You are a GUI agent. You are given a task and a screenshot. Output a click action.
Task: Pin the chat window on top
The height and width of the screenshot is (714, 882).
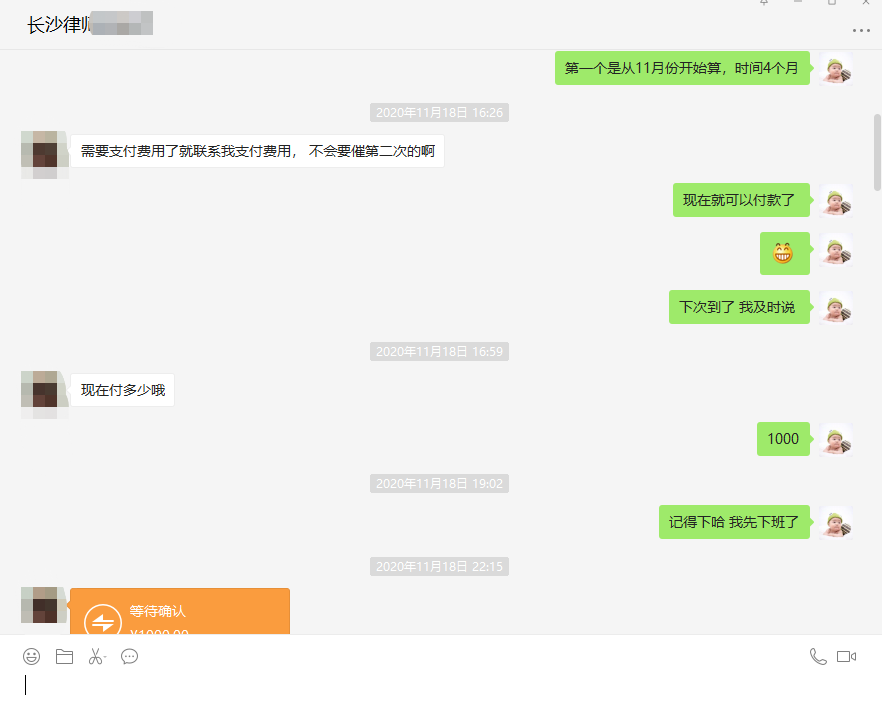click(764, 4)
